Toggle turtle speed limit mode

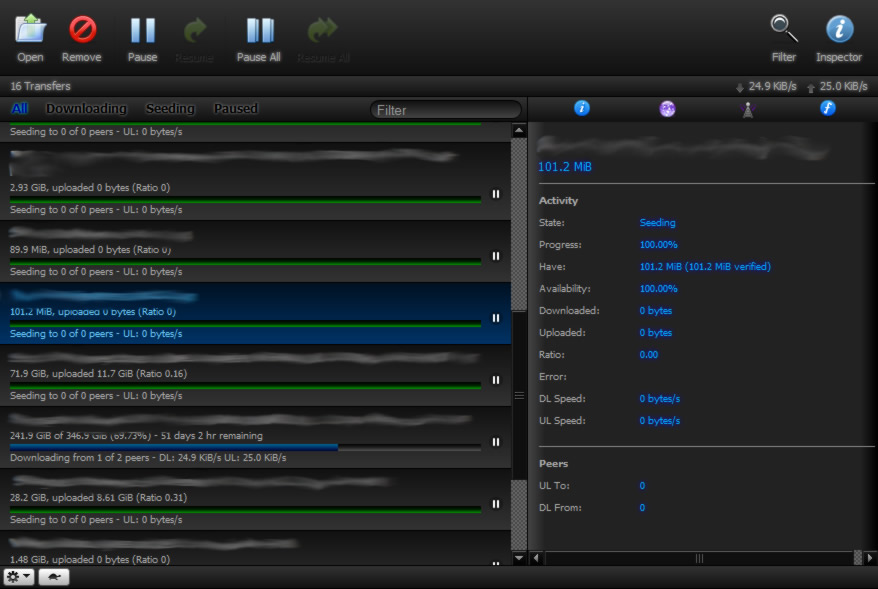(54, 577)
